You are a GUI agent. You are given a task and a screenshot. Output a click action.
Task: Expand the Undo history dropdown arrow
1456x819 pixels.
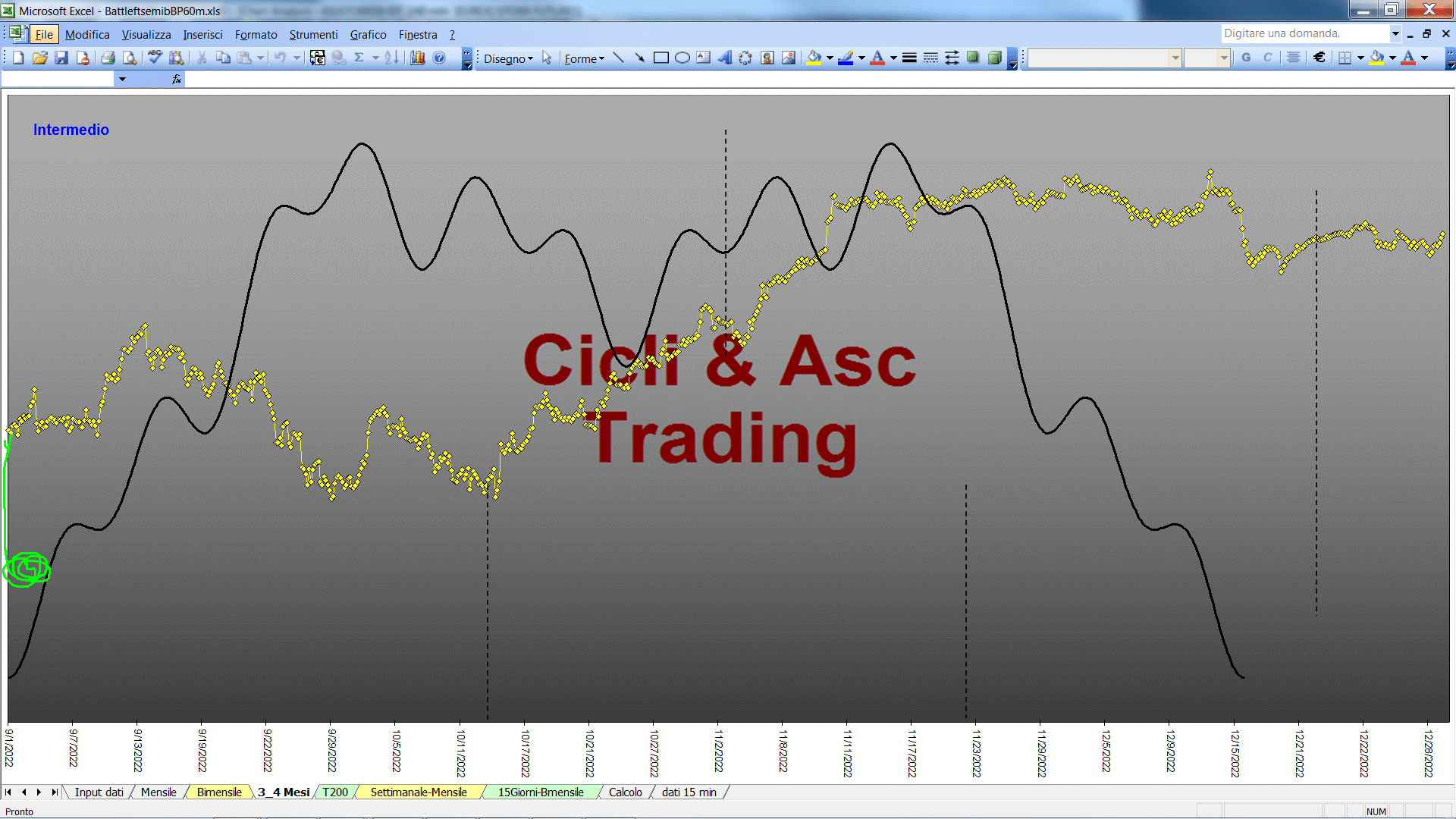297,58
